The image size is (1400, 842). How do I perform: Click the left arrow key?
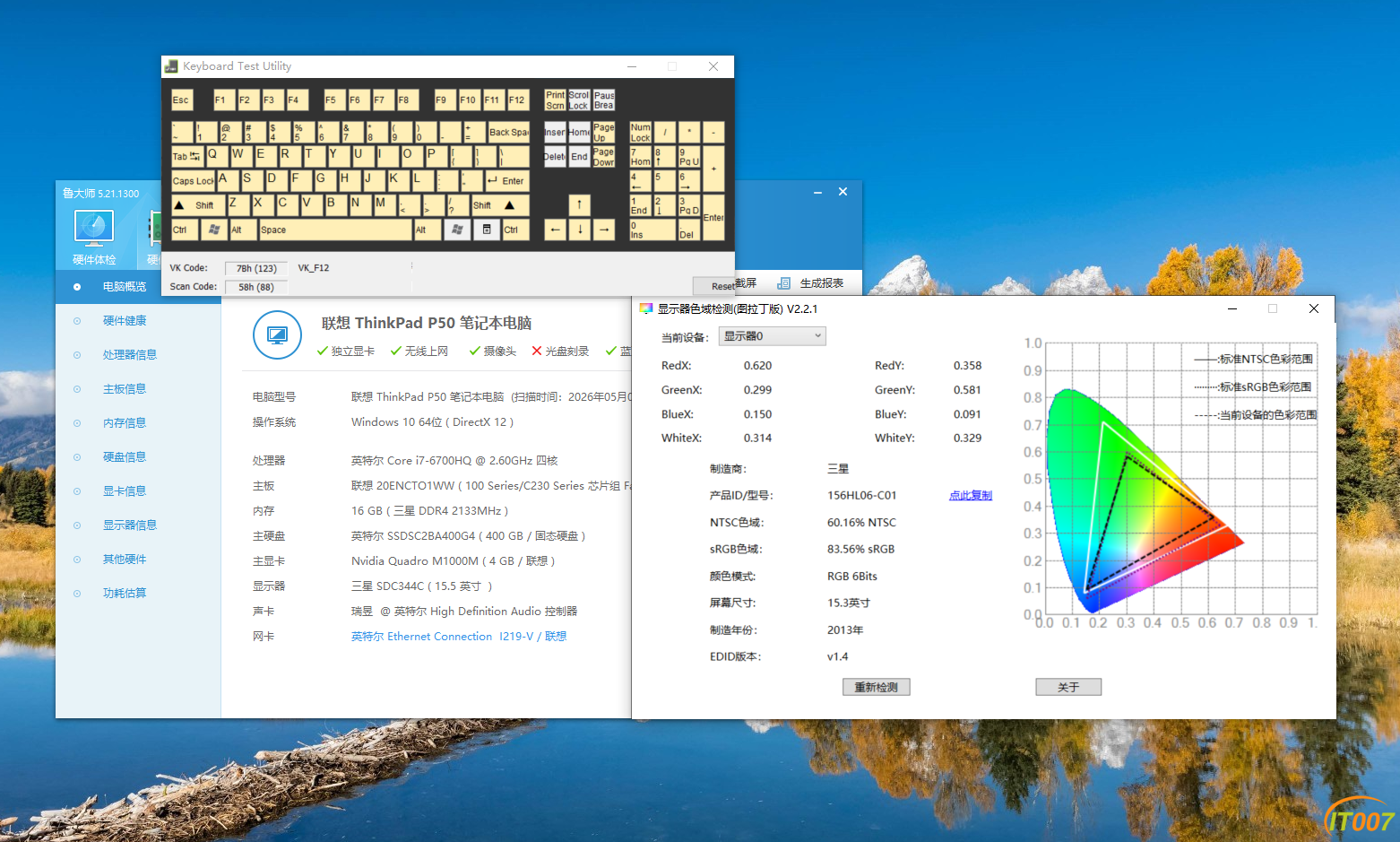coord(556,230)
